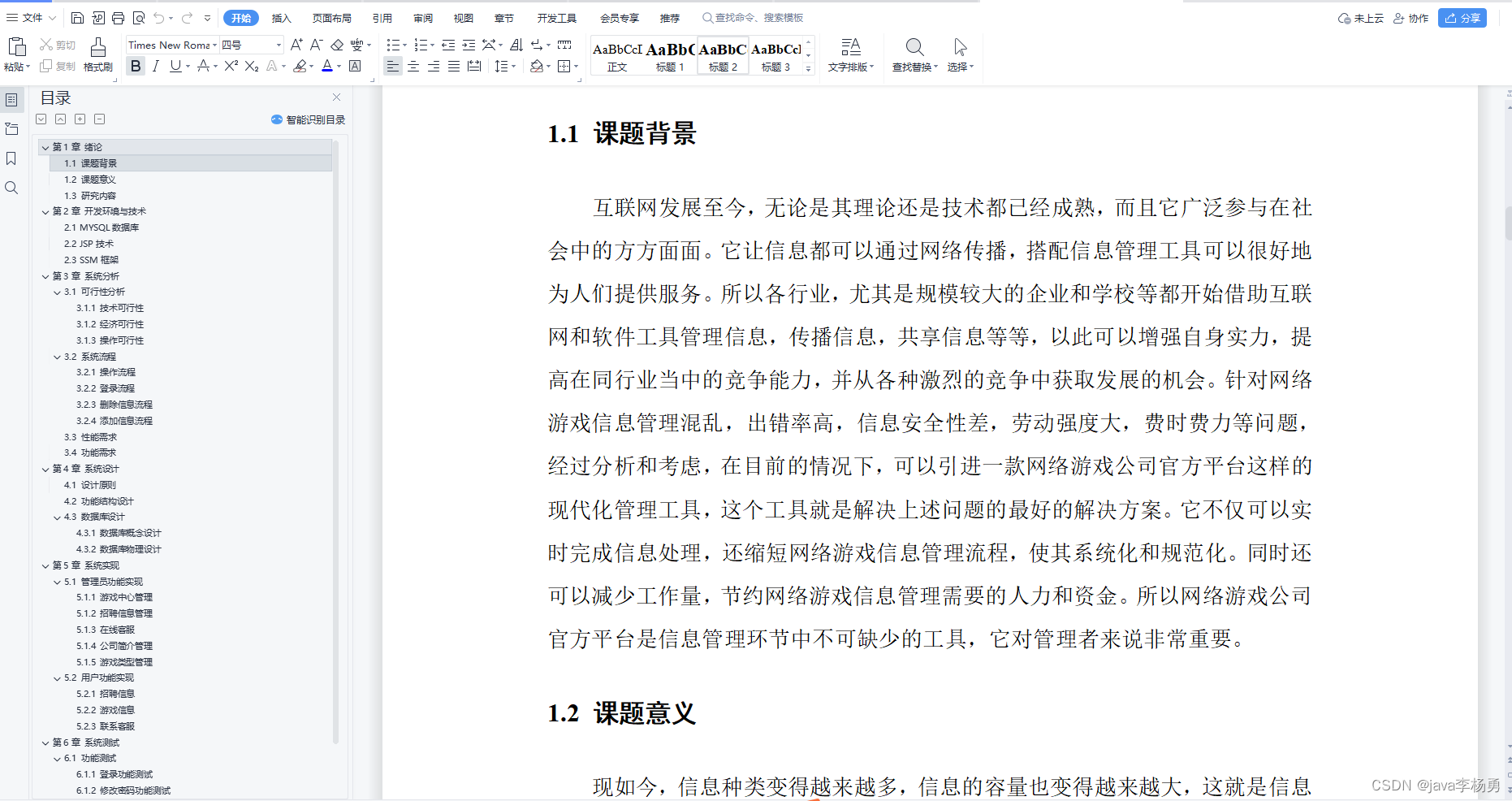Collapse 5.1 管理员功能实现 outline node
1512x801 pixels.
pos(57,582)
